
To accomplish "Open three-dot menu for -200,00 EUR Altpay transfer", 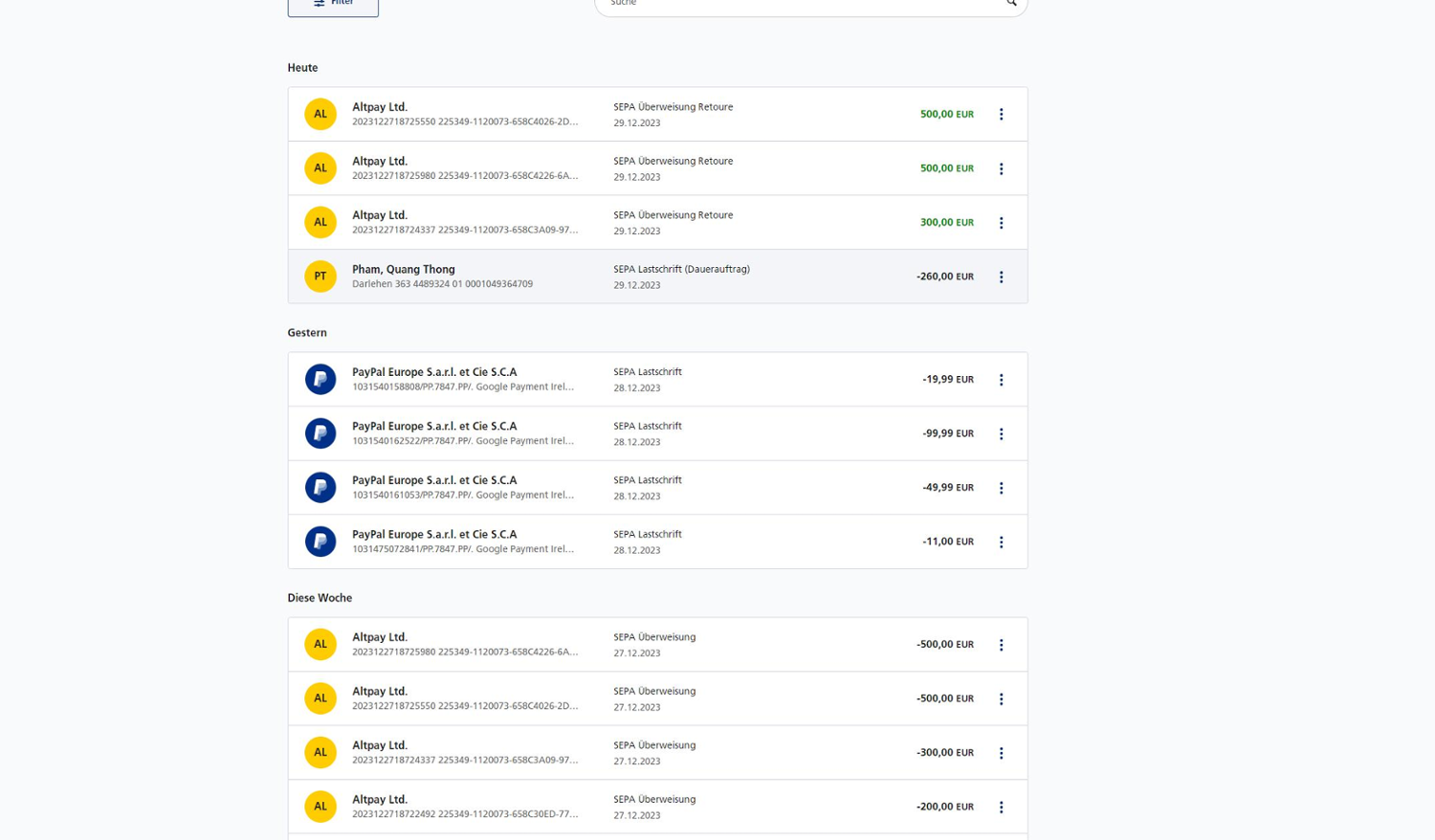I will pyautogui.click(x=1001, y=807).
